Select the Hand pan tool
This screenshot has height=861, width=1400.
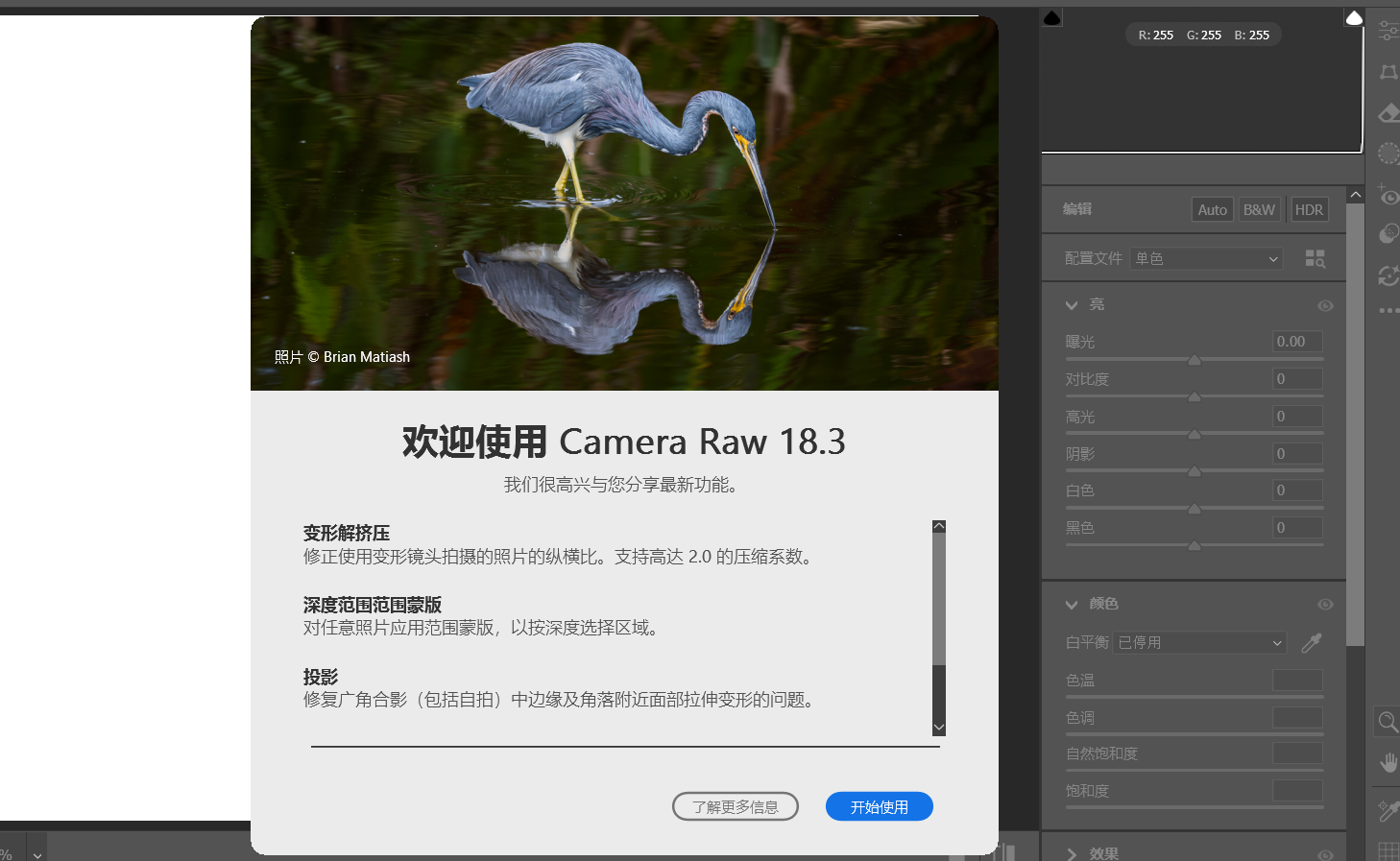tap(1388, 763)
